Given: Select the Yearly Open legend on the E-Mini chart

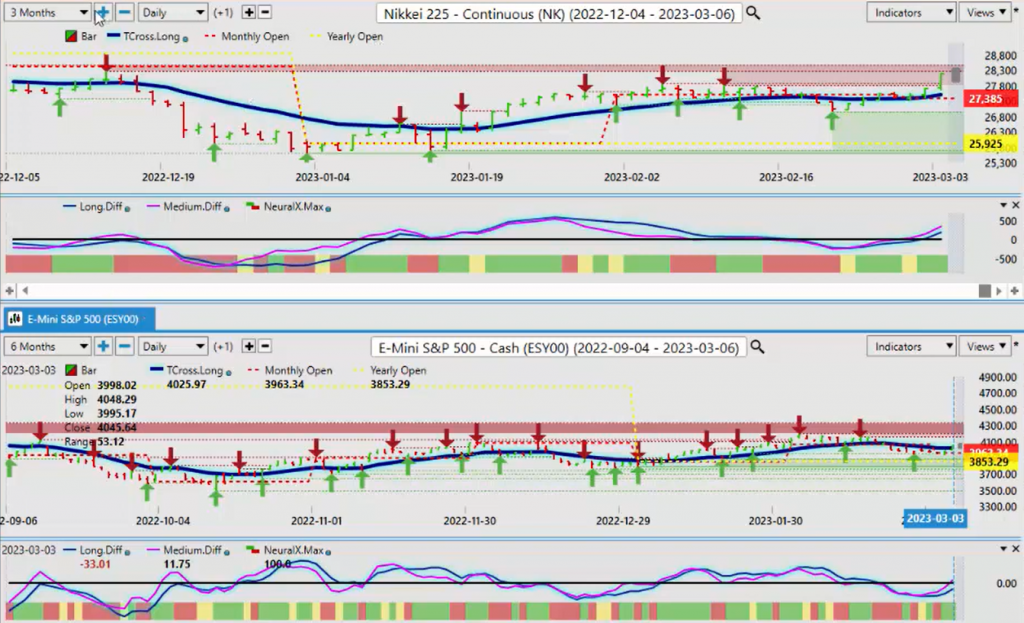Looking at the screenshot, I should tap(390, 370).
